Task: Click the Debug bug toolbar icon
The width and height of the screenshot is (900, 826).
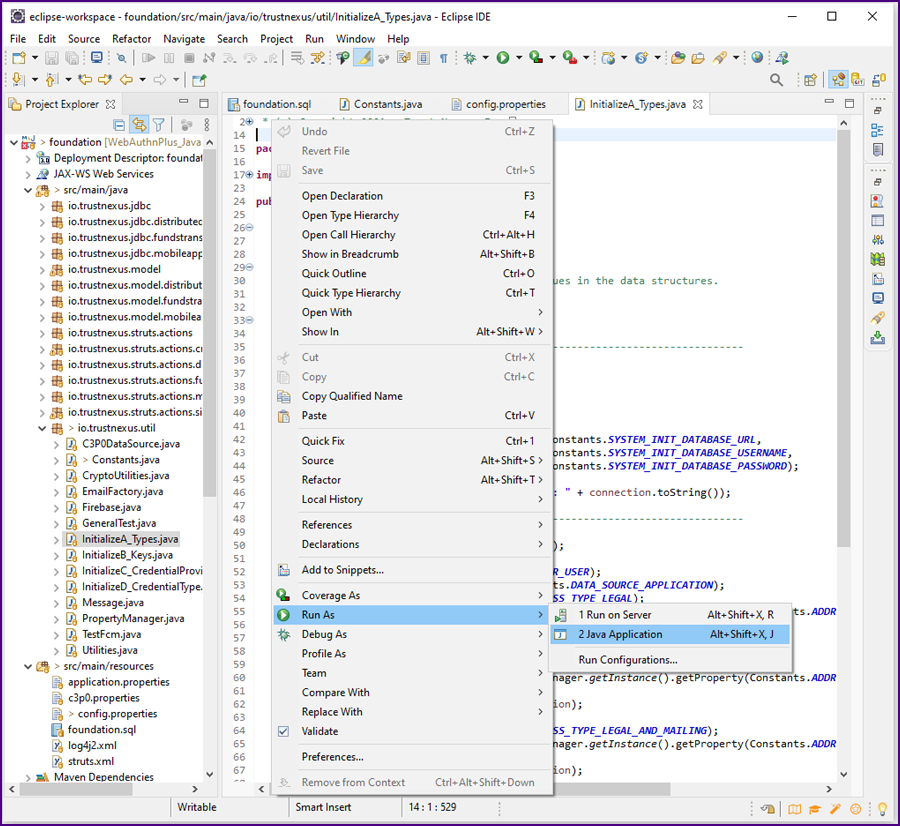Action: 470,58
